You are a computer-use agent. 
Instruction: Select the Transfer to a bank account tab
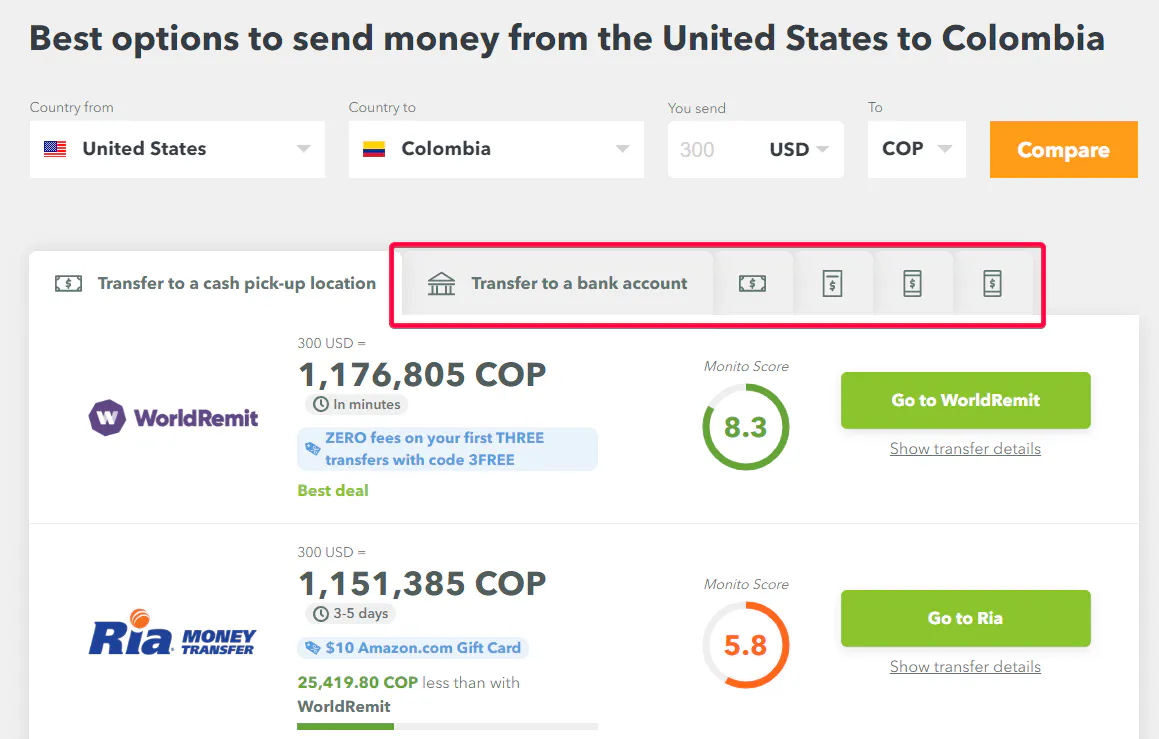pos(579,284)
